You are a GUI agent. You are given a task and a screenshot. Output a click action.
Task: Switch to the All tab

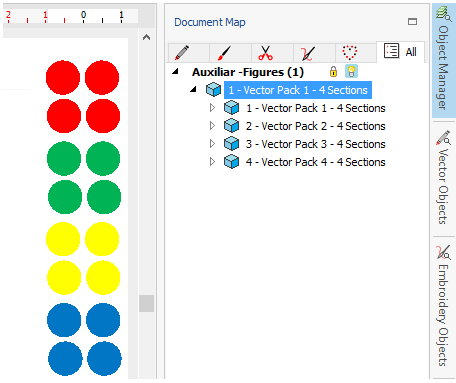(400, 52)
